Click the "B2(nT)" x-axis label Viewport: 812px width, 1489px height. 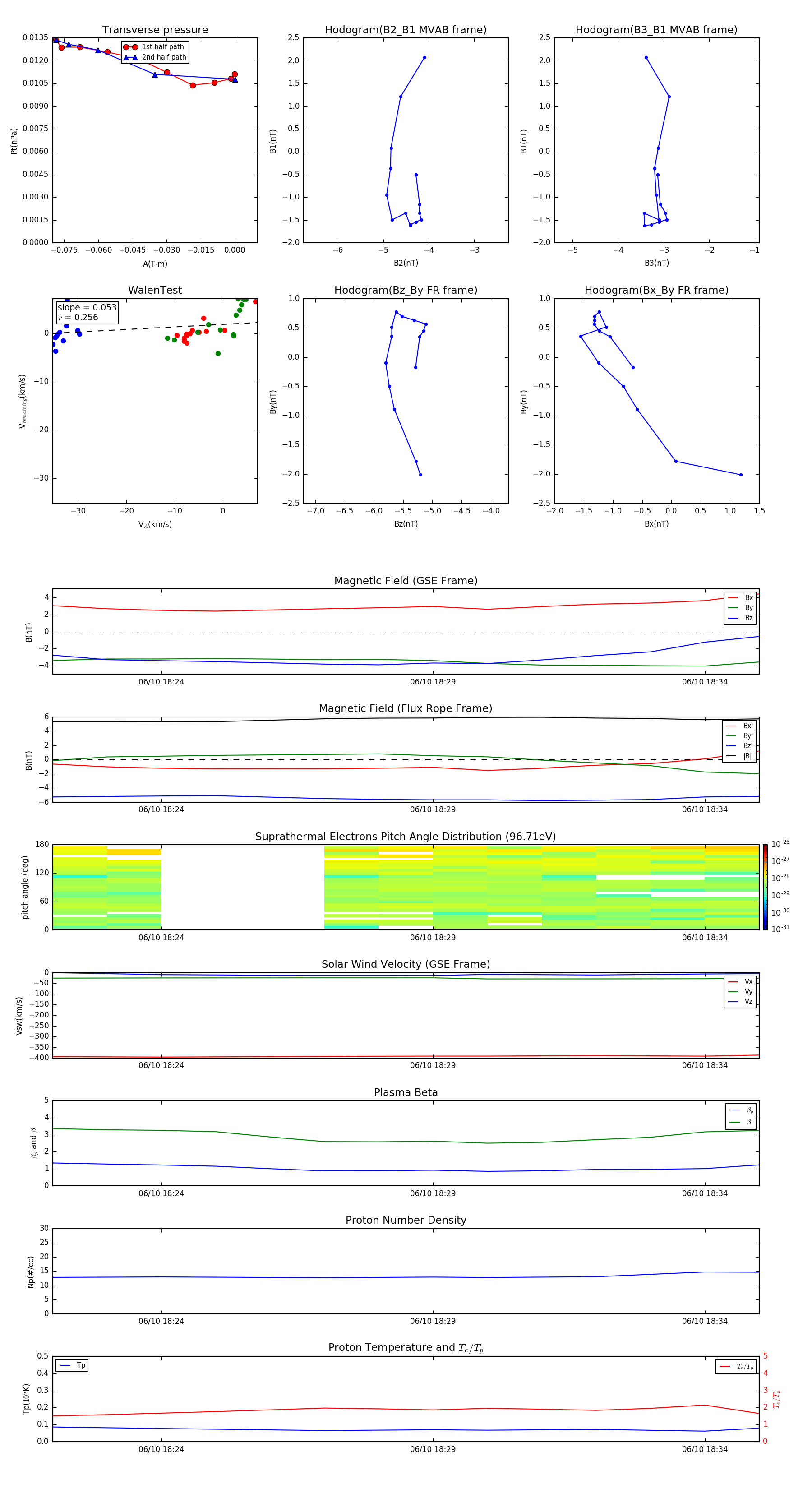[x=406, y=263]
